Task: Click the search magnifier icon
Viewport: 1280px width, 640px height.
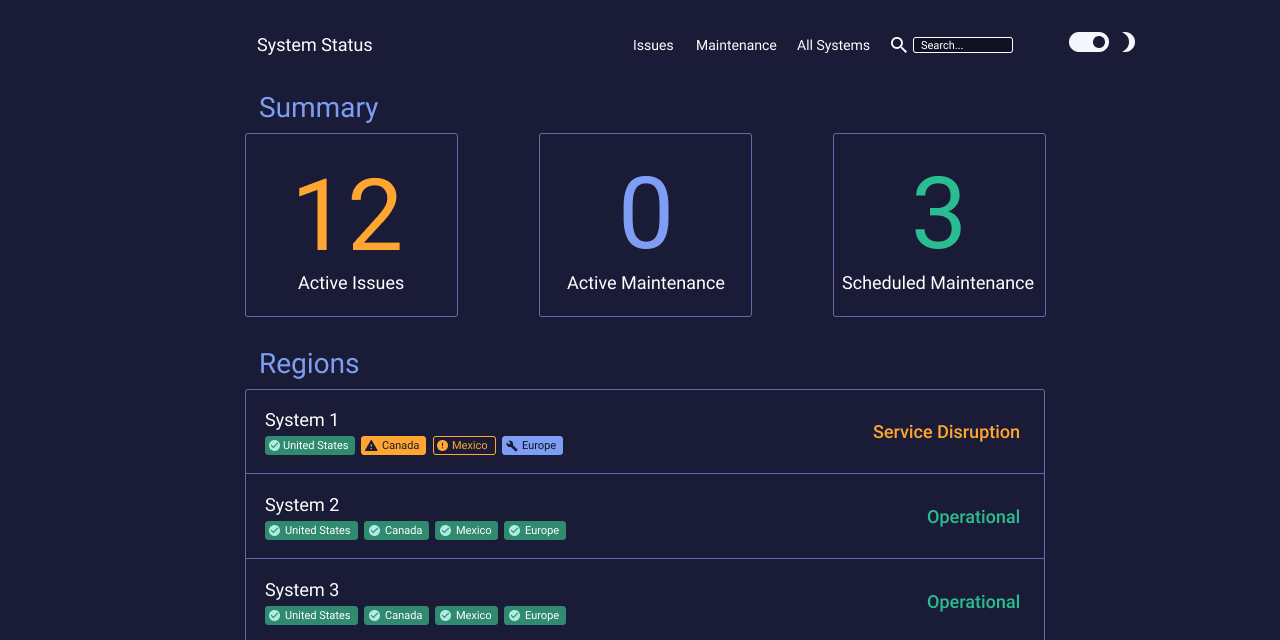Action: click(x=898, y=44)
